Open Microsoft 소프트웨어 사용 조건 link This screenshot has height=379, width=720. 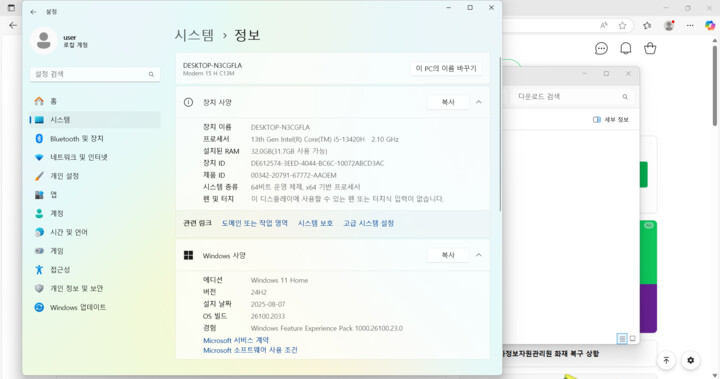tap(250, 350)
